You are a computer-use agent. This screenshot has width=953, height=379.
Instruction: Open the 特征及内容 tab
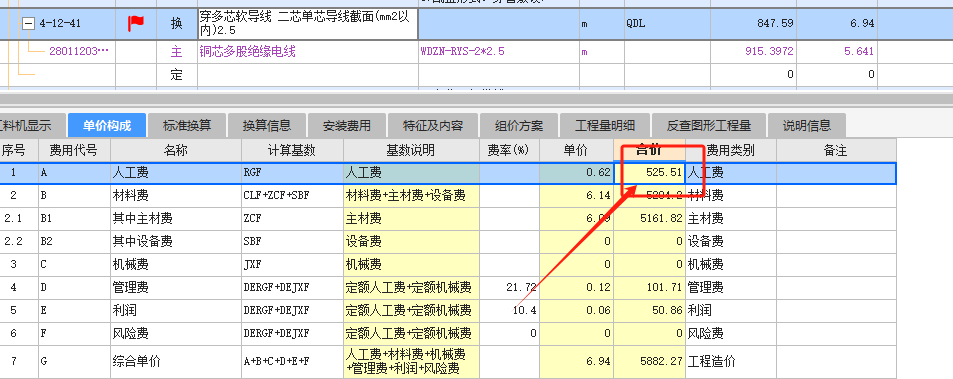[x=433, y=126]
